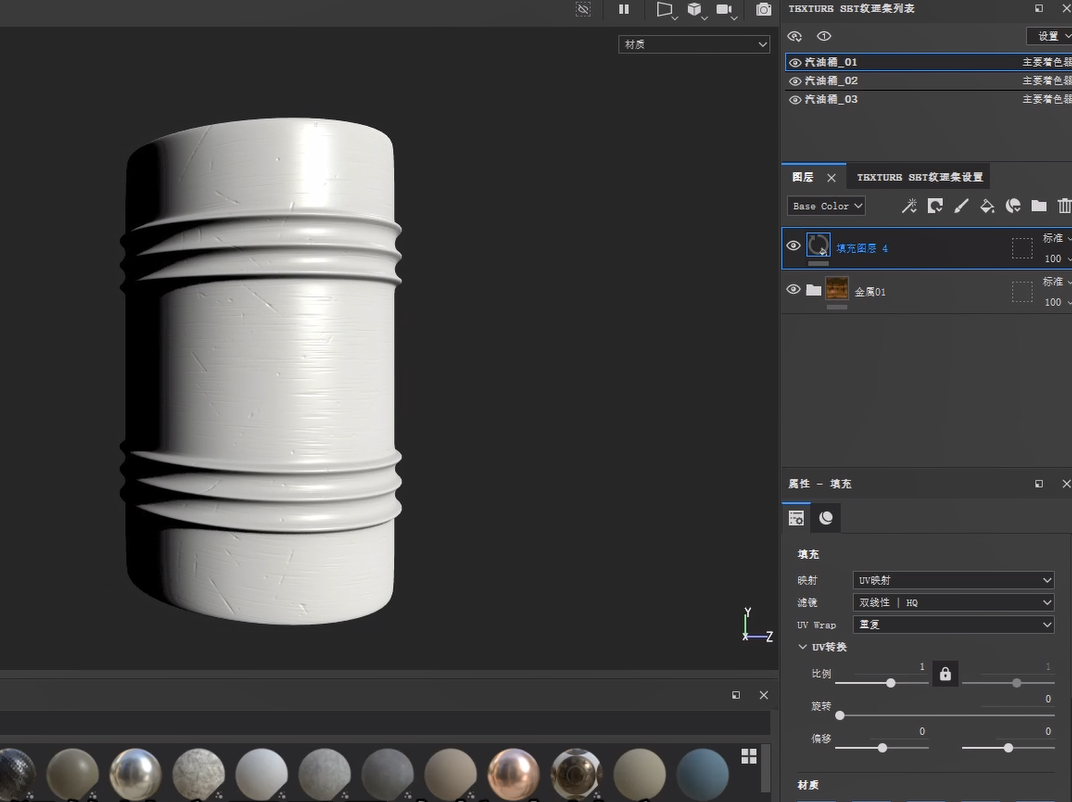Click the add folder icon in layers
This screenshot has width=1072, height=802.
pyautogui.click(x=1039, y=206)
